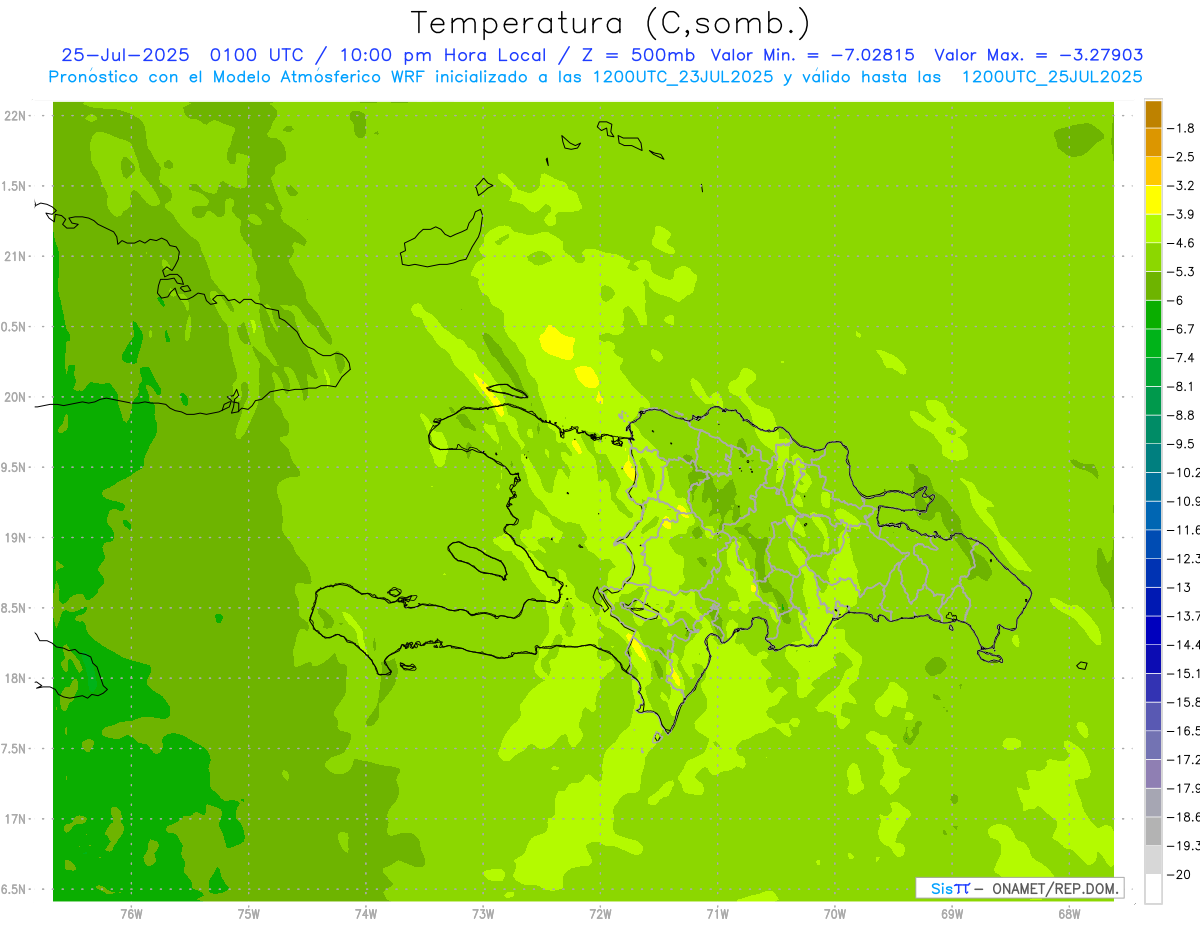
Task: Click the '22N' latitude label
Action: pos(14,116)
